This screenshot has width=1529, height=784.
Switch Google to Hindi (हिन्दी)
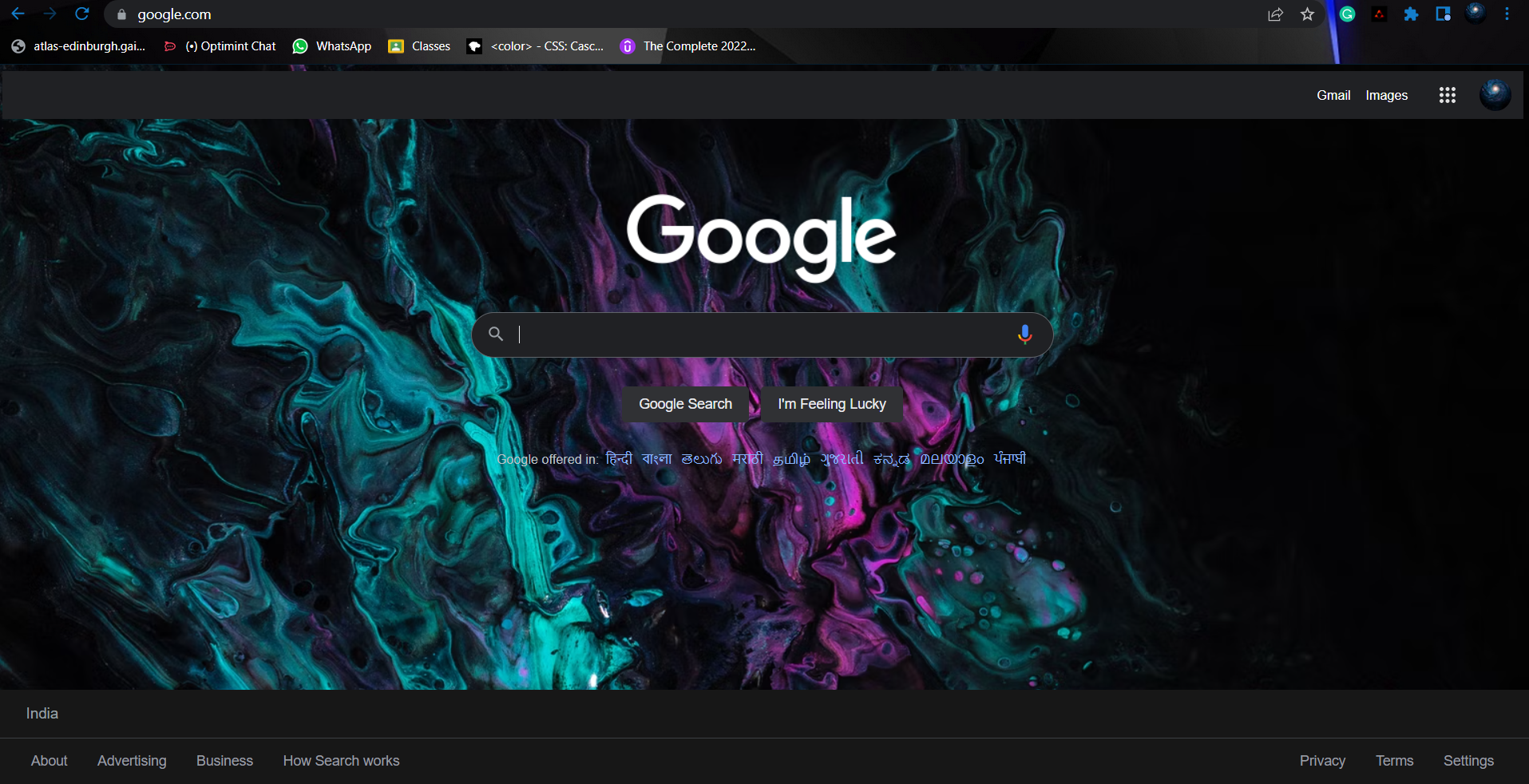[619, 458]
